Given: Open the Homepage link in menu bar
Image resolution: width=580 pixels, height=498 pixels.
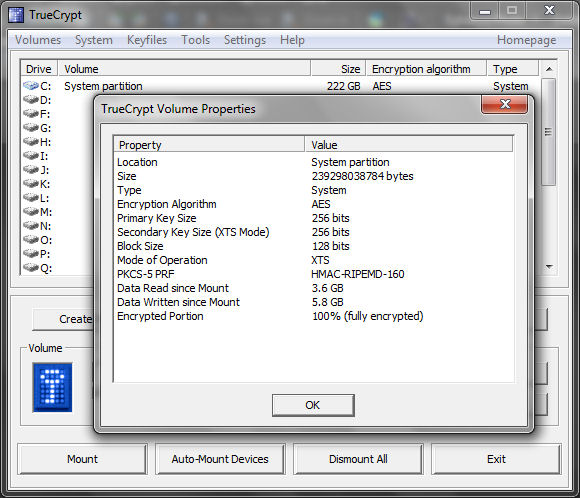Looking at the screenshot, I should pyautogui.click(x=526, y=40).
